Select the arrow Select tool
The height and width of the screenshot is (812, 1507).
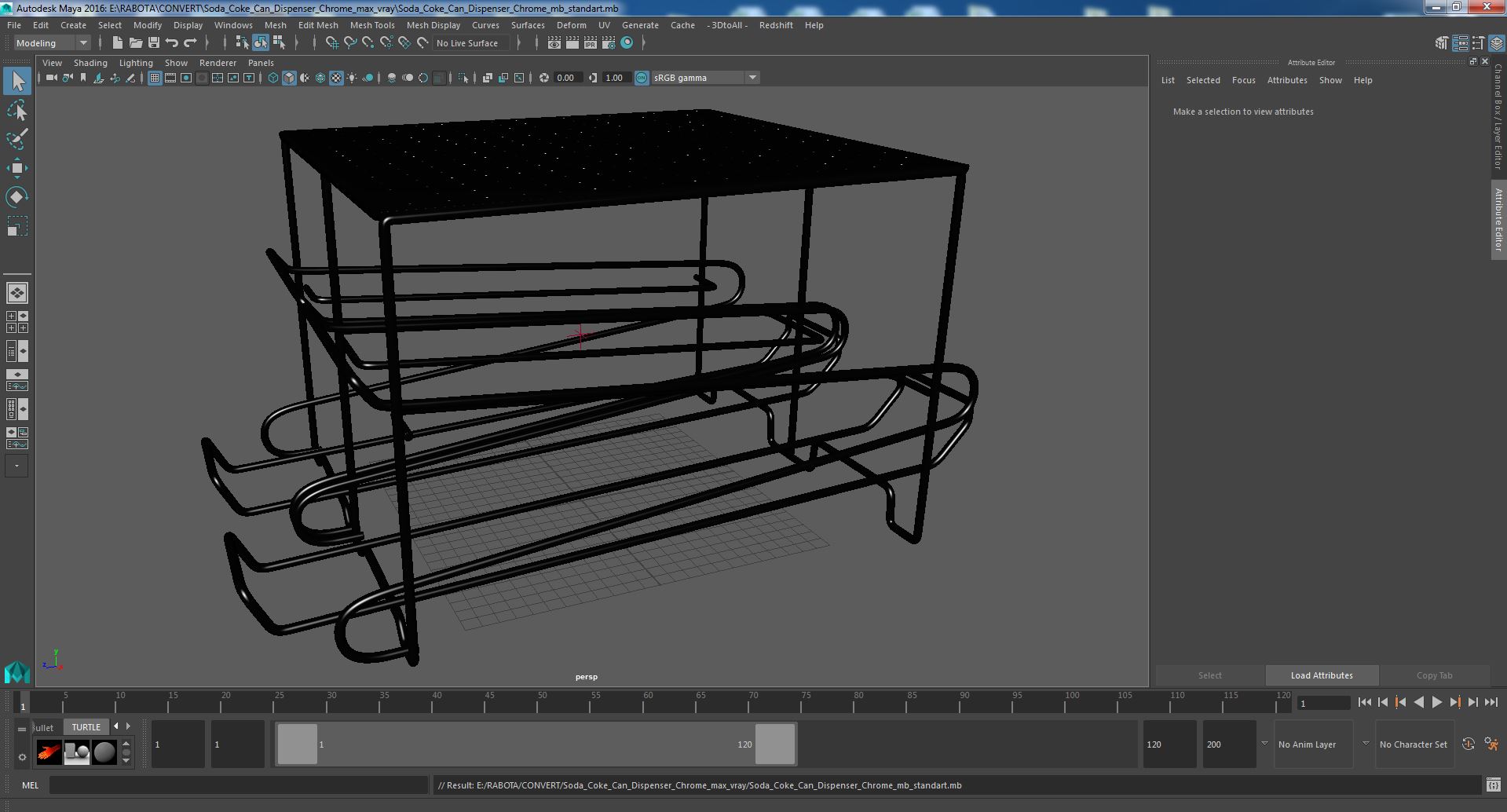tap(17, 80)
